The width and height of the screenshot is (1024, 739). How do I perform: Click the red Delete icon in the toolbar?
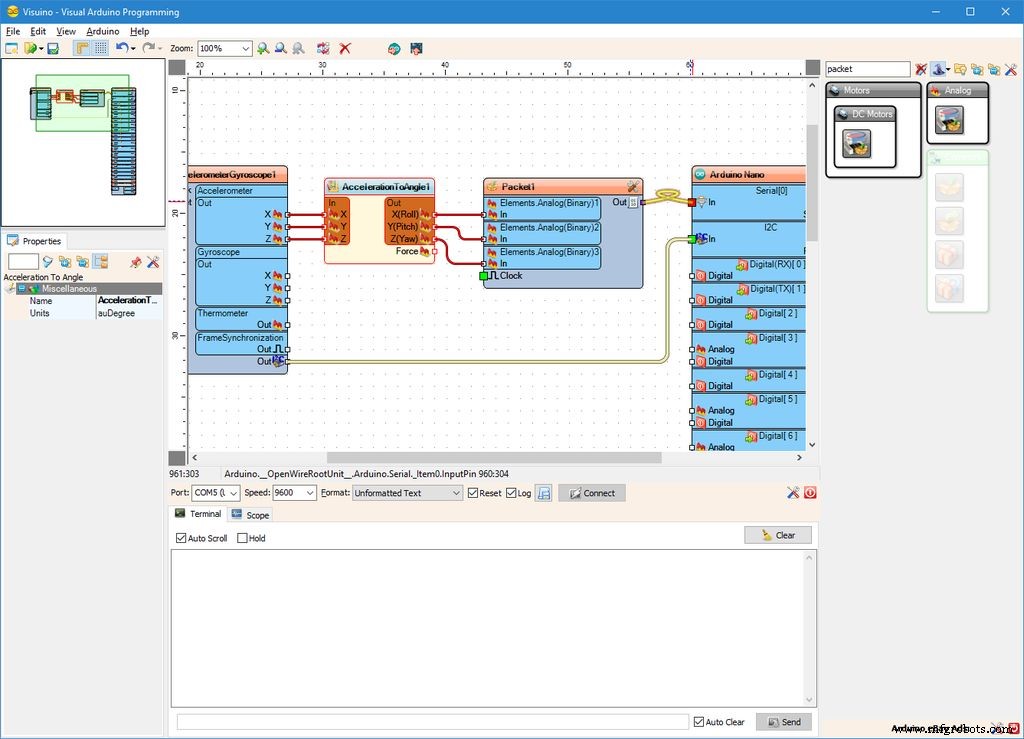click(x=346, y=48)
